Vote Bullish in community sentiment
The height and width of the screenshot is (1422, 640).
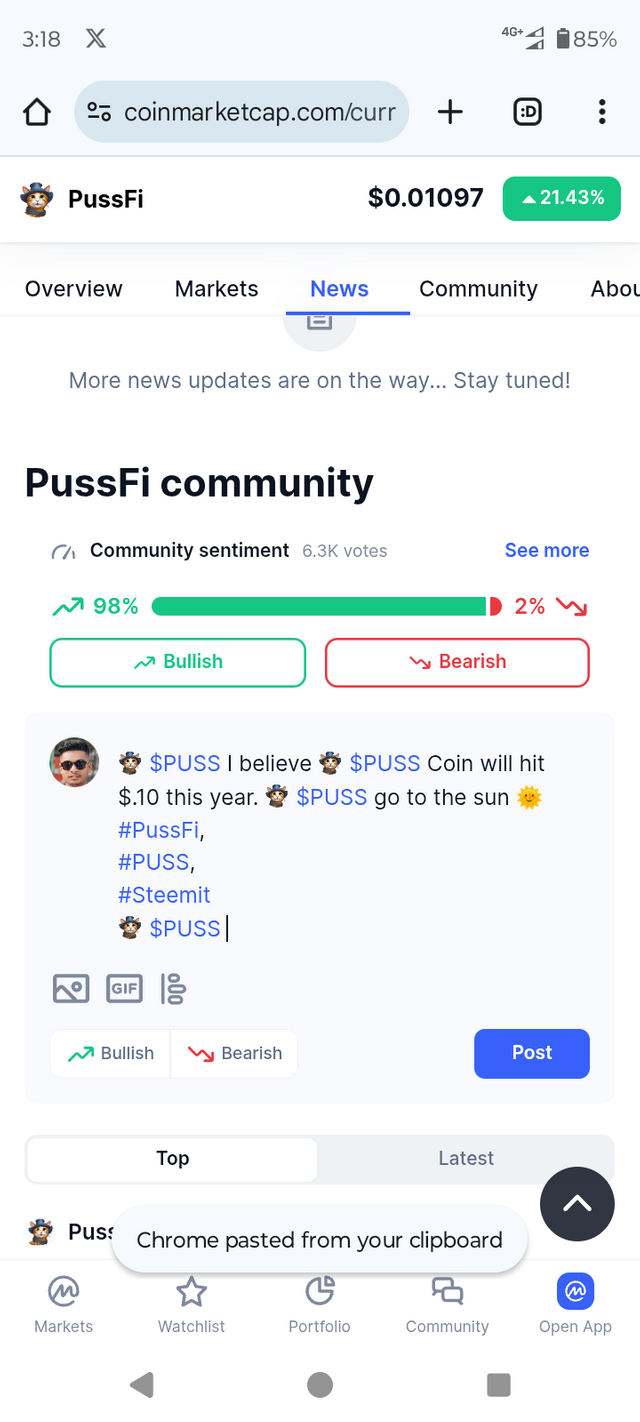pos(178,662)
